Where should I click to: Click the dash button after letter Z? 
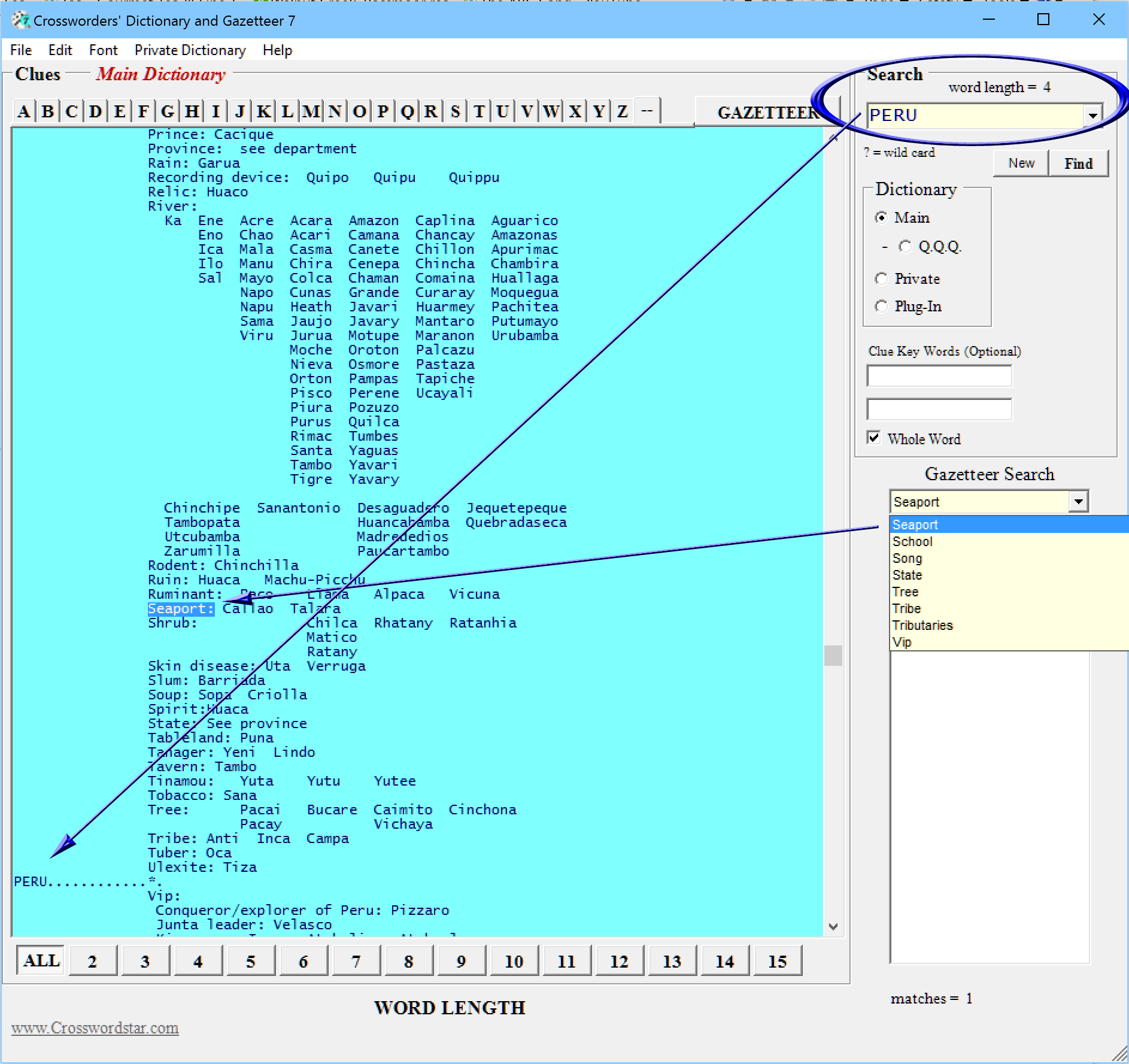pos(647,111)
